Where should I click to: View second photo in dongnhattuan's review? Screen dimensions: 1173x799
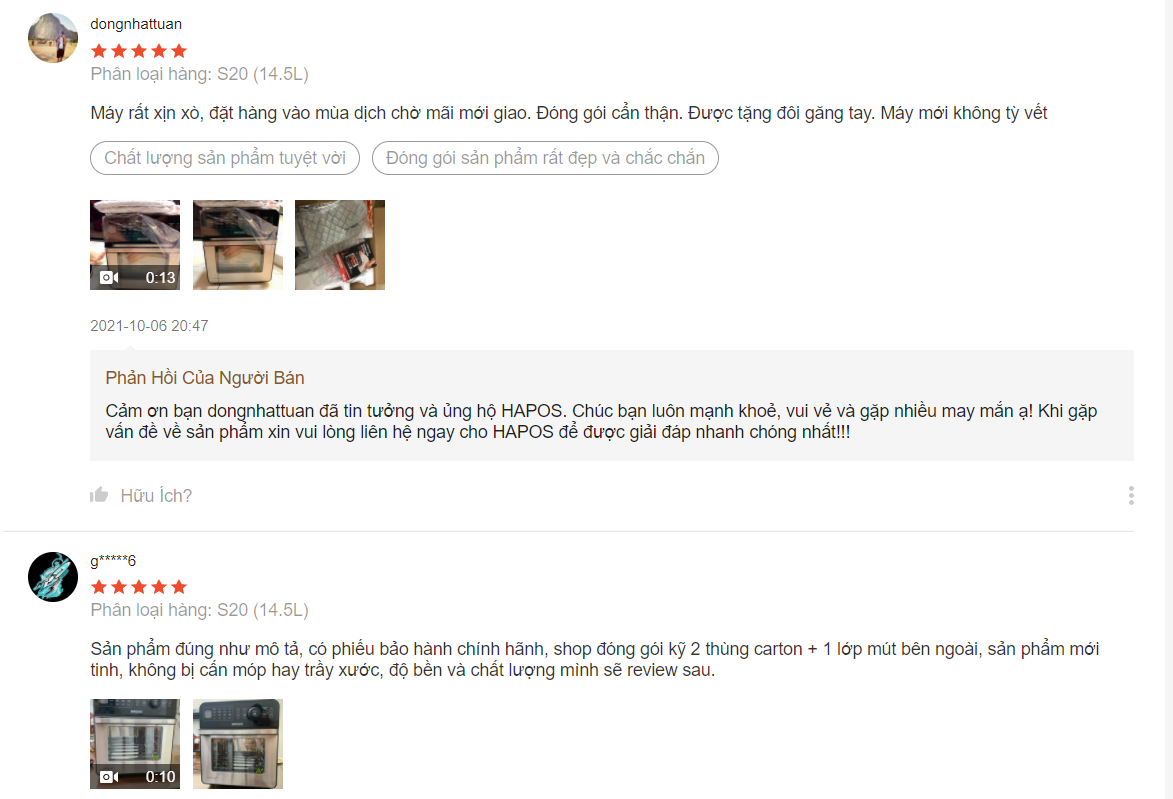click(238, 245)
